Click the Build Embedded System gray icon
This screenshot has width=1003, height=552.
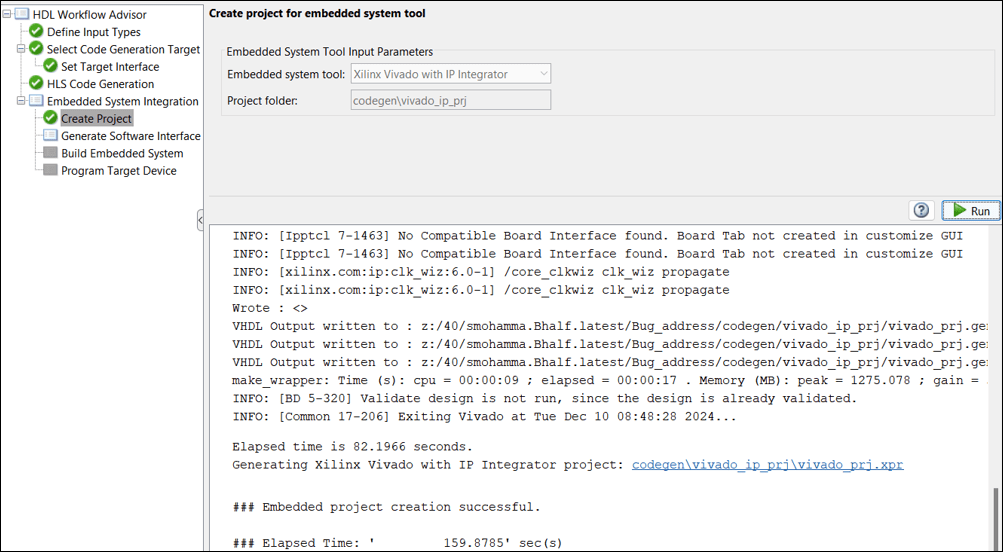point(51,153)
